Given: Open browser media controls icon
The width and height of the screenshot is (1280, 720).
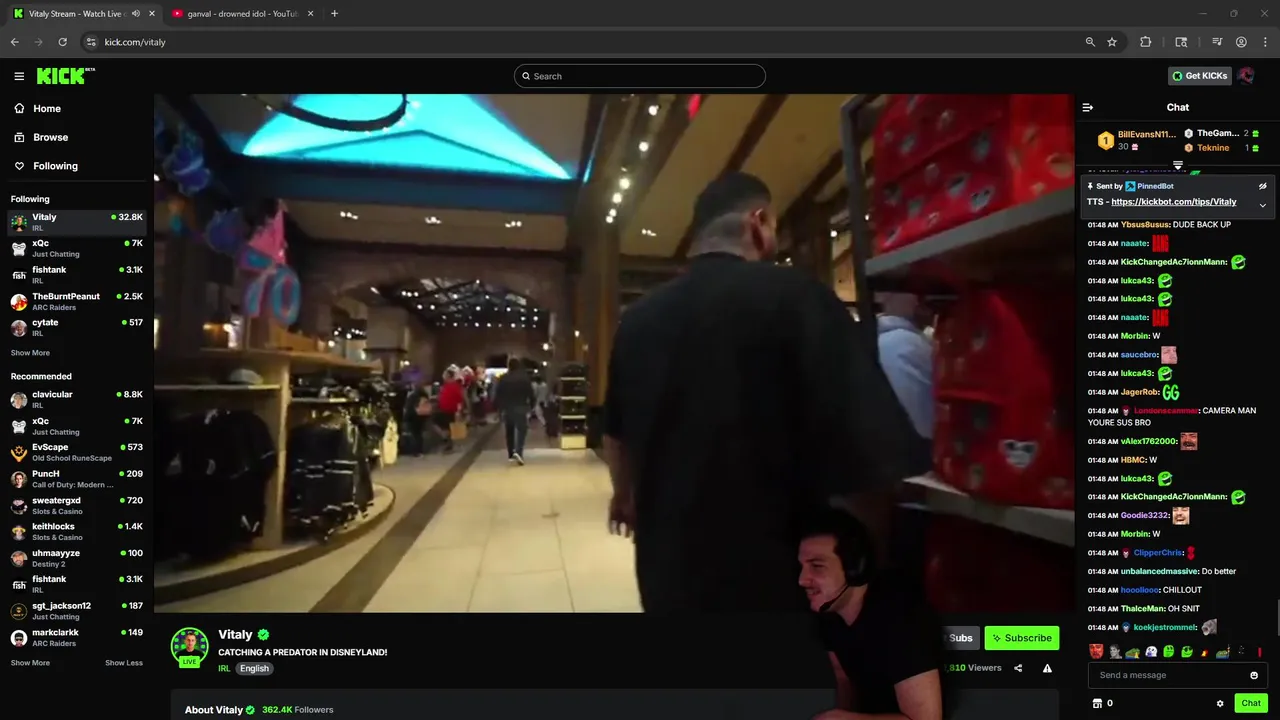Looking at the screenshot, I should click(1217, 42).
